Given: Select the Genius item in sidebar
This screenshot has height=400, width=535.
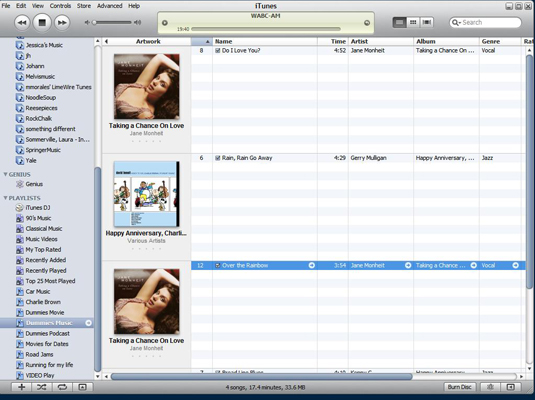Looking at the screenshot, I should 34,184.
